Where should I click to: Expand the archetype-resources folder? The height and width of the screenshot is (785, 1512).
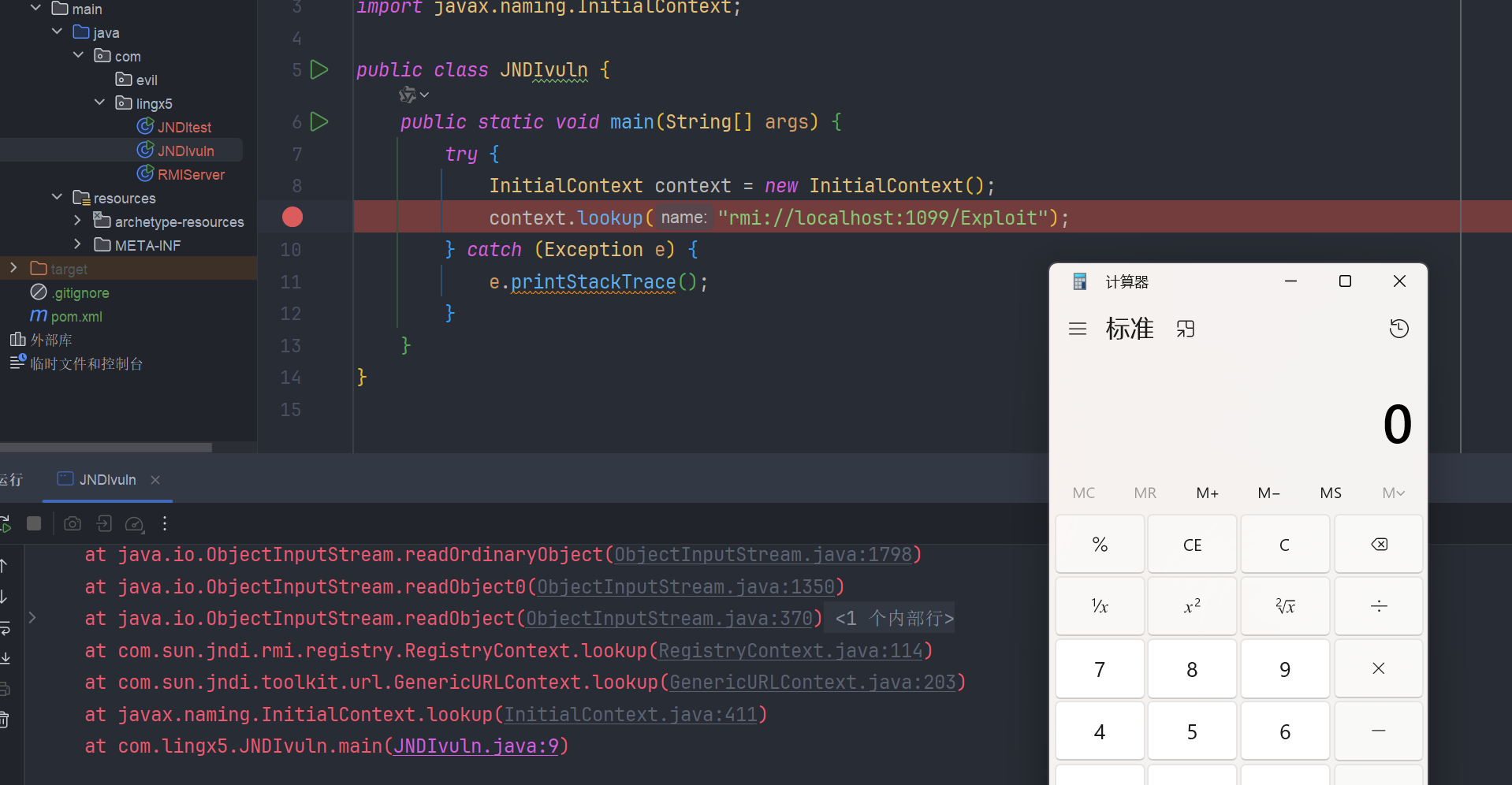coord(77,221)
